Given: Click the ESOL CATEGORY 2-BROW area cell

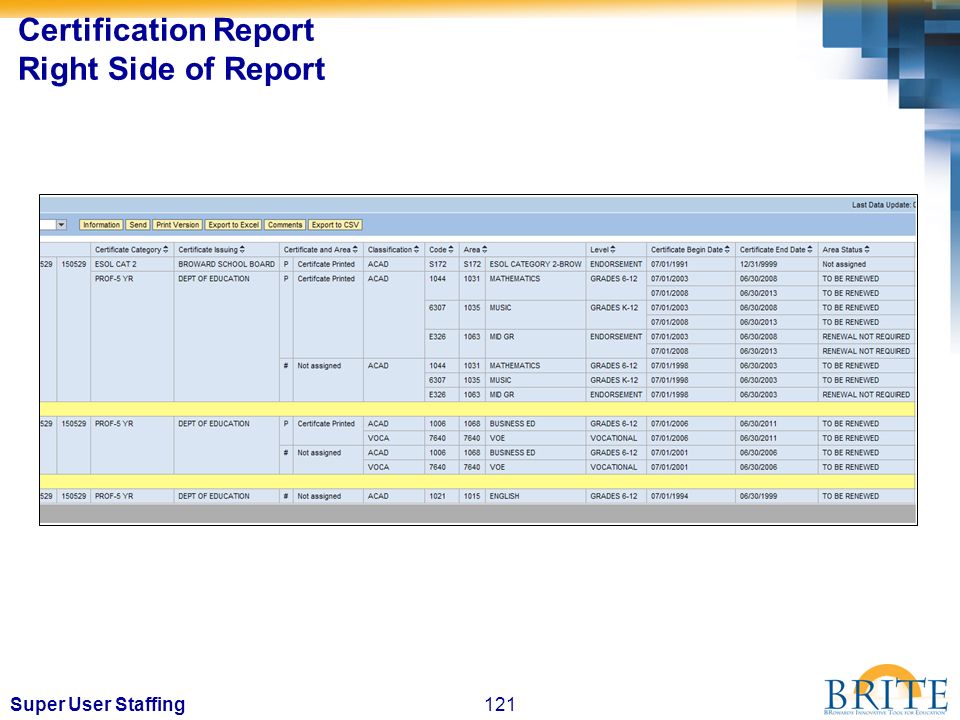Looking at the screenshot, I should 535,264.
